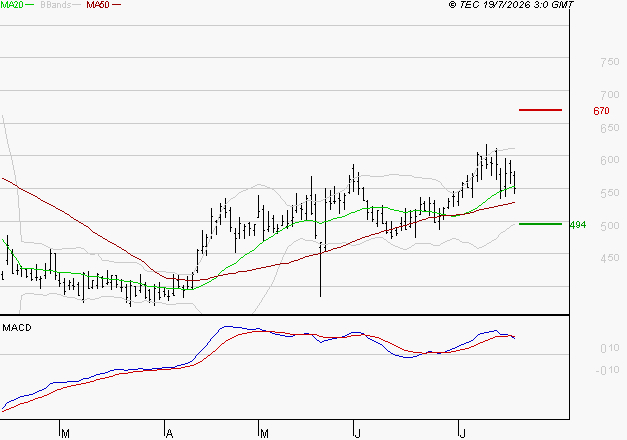The width and height of the screenshot is (627, 440).
Task: Click the 450 price axis label
Action: point(609,258)
